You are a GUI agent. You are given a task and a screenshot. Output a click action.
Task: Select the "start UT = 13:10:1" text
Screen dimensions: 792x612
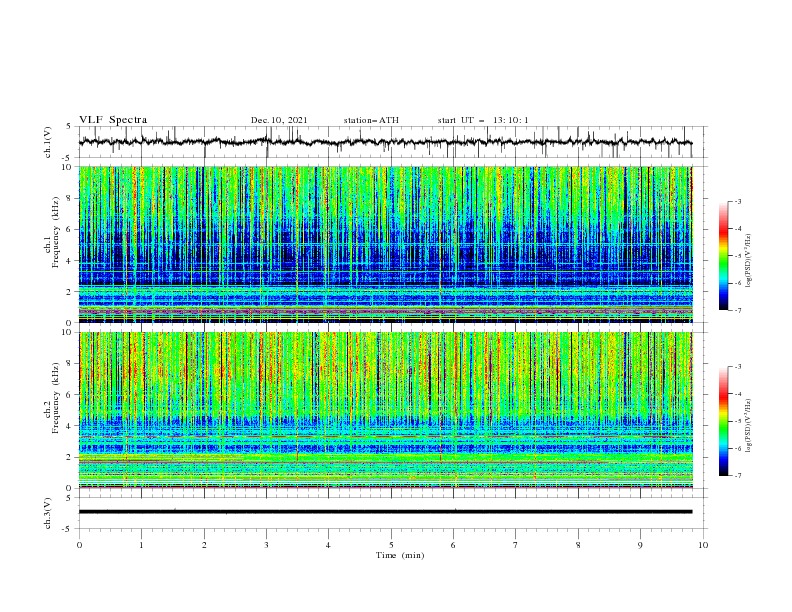483,120
